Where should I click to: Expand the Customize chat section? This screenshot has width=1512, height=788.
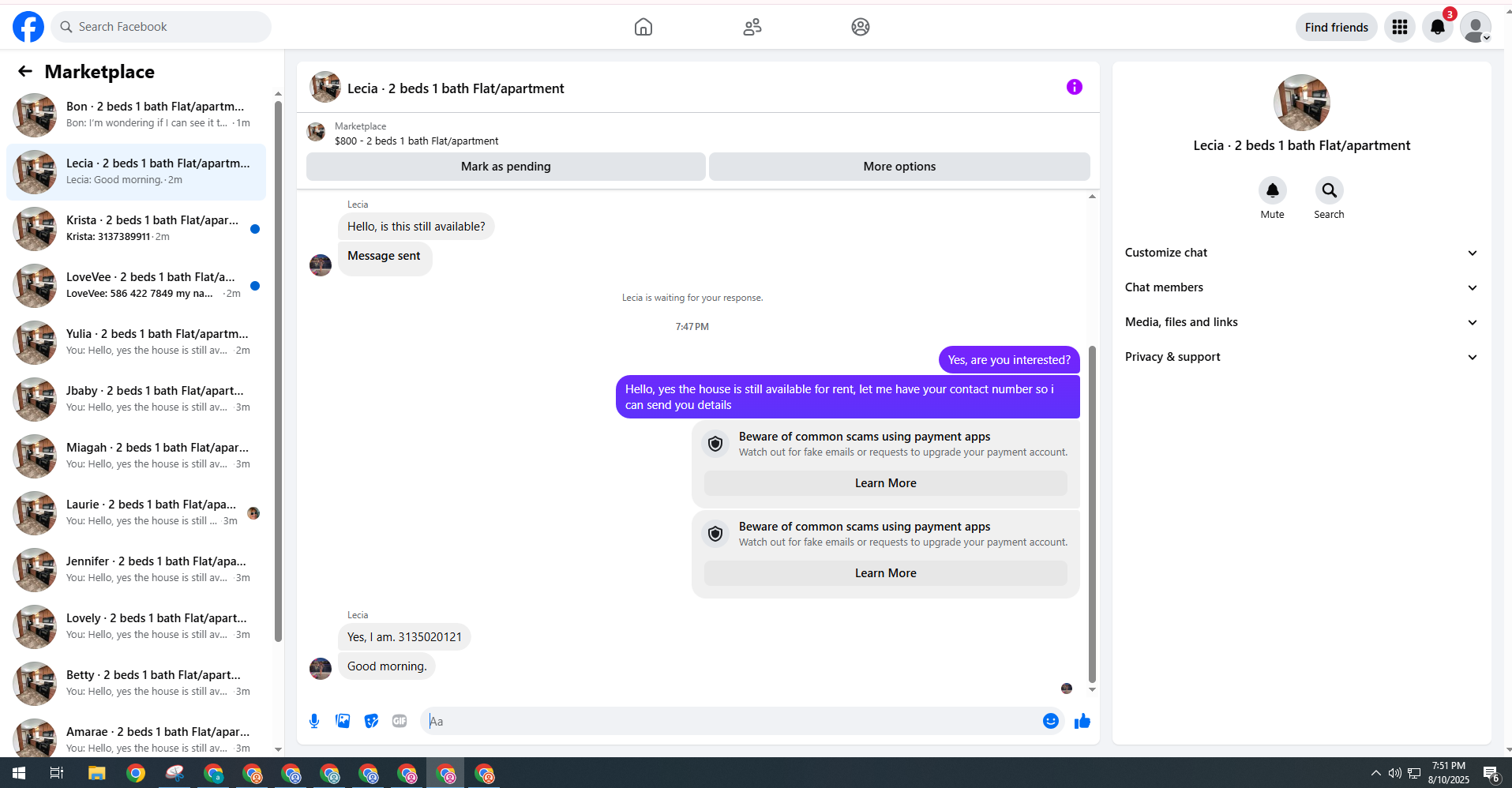[1301, 253]
